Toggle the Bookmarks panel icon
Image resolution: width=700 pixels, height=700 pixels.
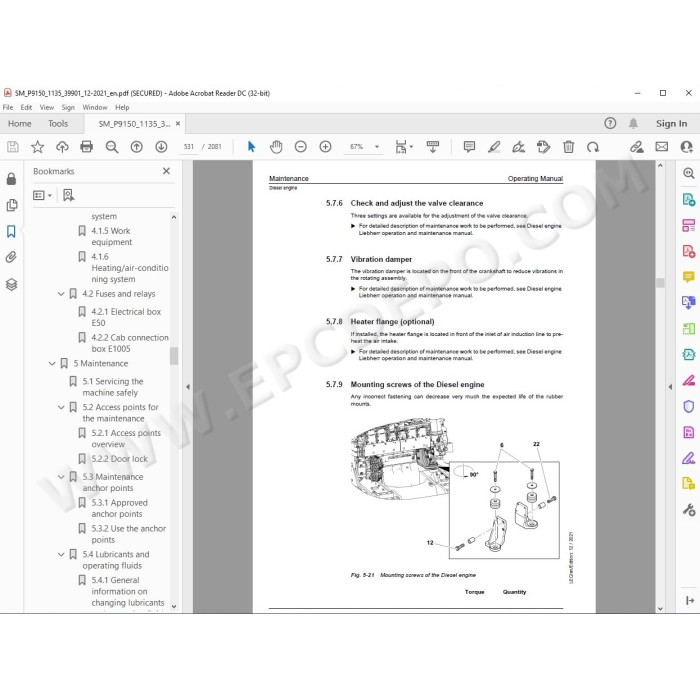11,231
